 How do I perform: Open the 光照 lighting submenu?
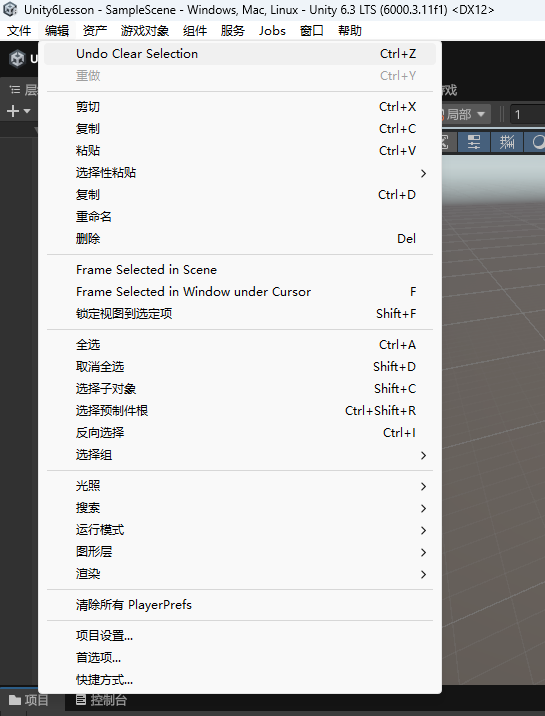240,486
